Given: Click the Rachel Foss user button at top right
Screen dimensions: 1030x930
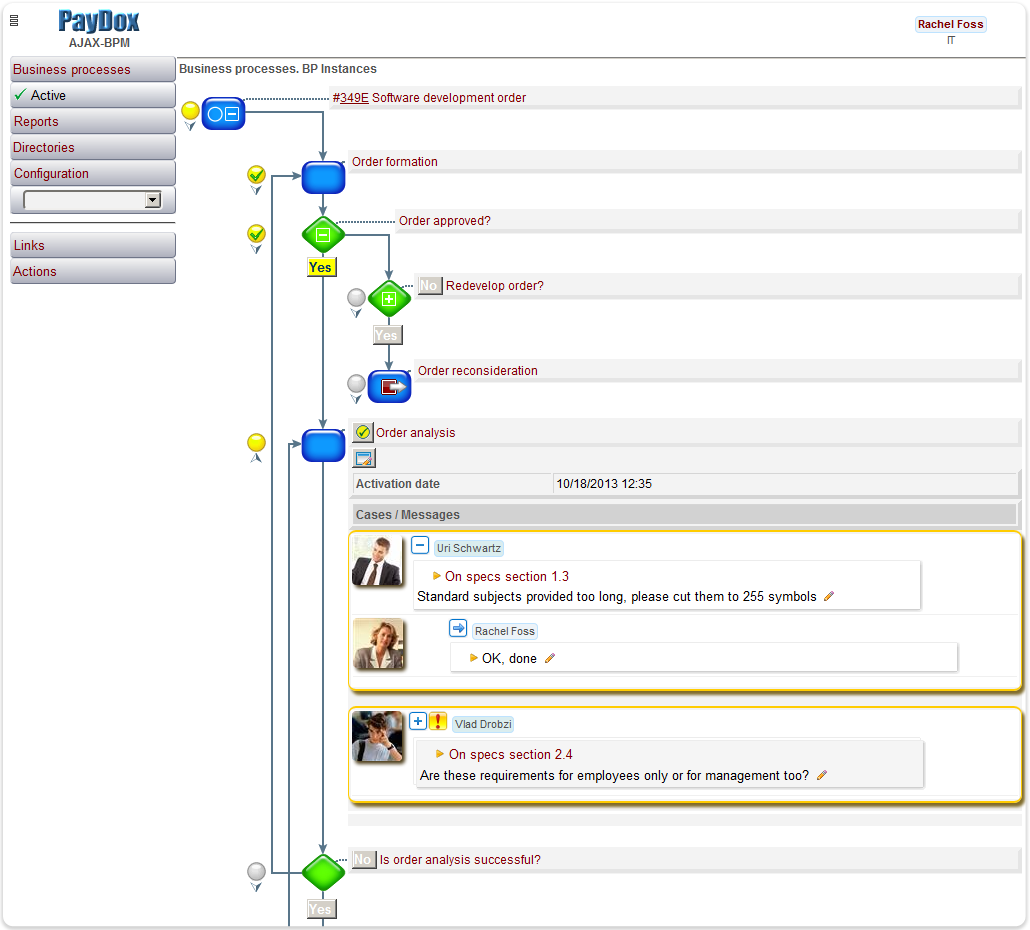Looking at the screenshot, I should [951, 24].
